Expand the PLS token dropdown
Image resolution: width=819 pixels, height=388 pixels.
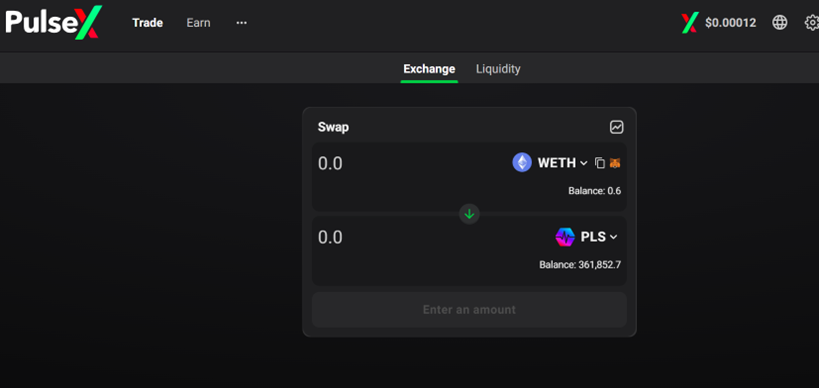(599, 237)
